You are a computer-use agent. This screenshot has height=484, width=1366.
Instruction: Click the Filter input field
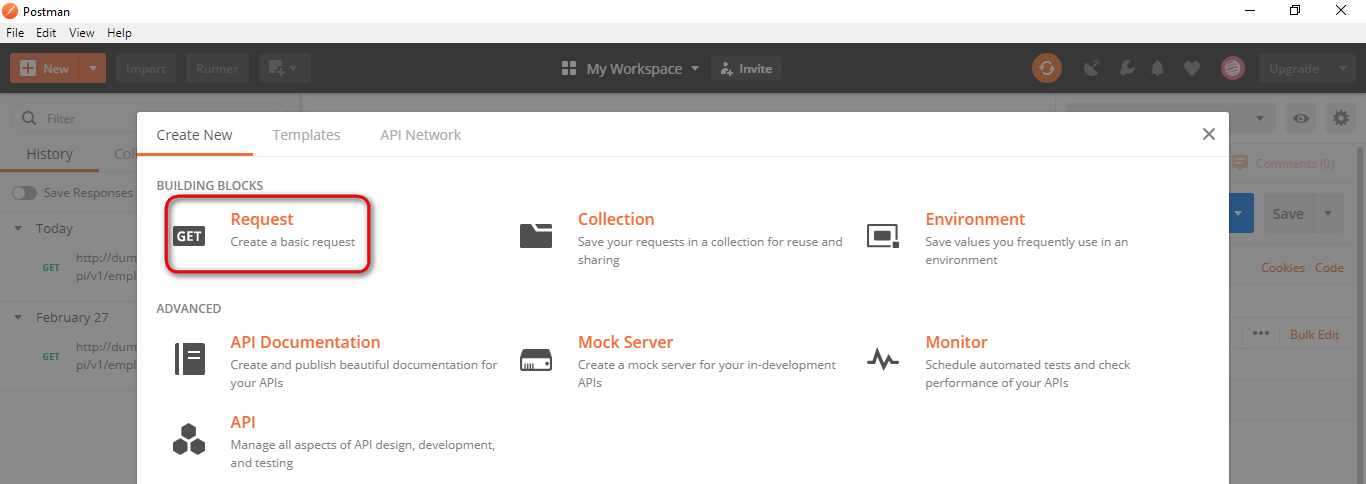point(147,118)
